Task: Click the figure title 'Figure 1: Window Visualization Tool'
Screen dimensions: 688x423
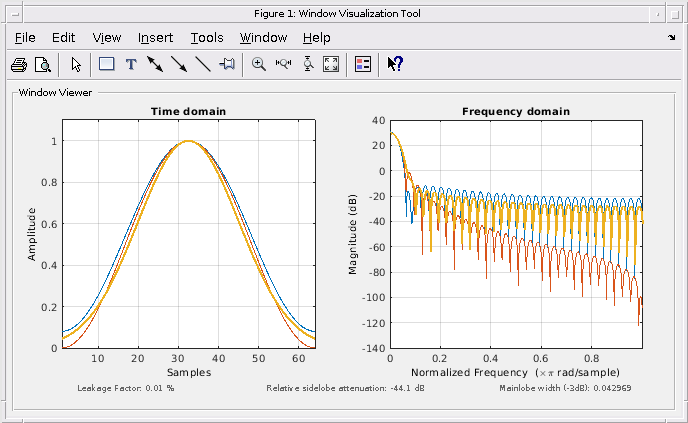Action: (337, 14)
